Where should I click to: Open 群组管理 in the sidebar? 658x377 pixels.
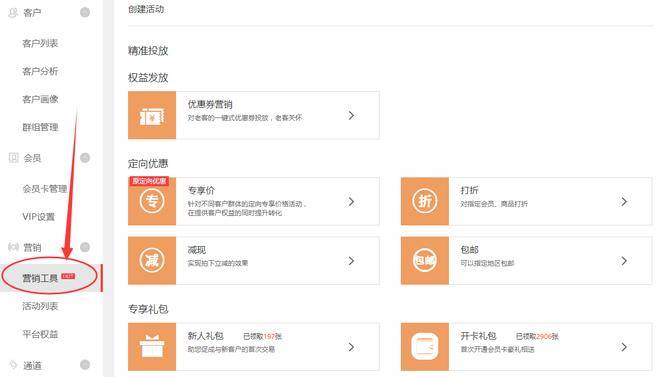coord(40,127)
